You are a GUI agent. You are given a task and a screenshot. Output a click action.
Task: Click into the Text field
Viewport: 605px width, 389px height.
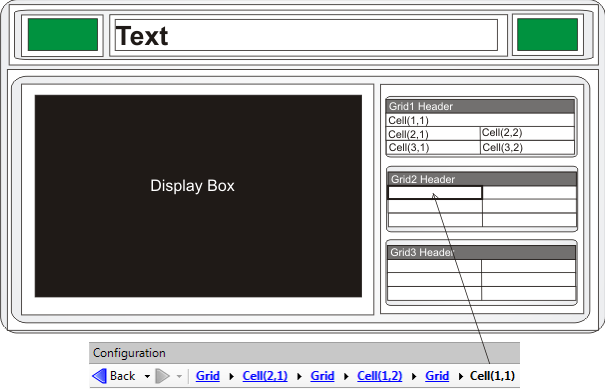click(306, 35)
